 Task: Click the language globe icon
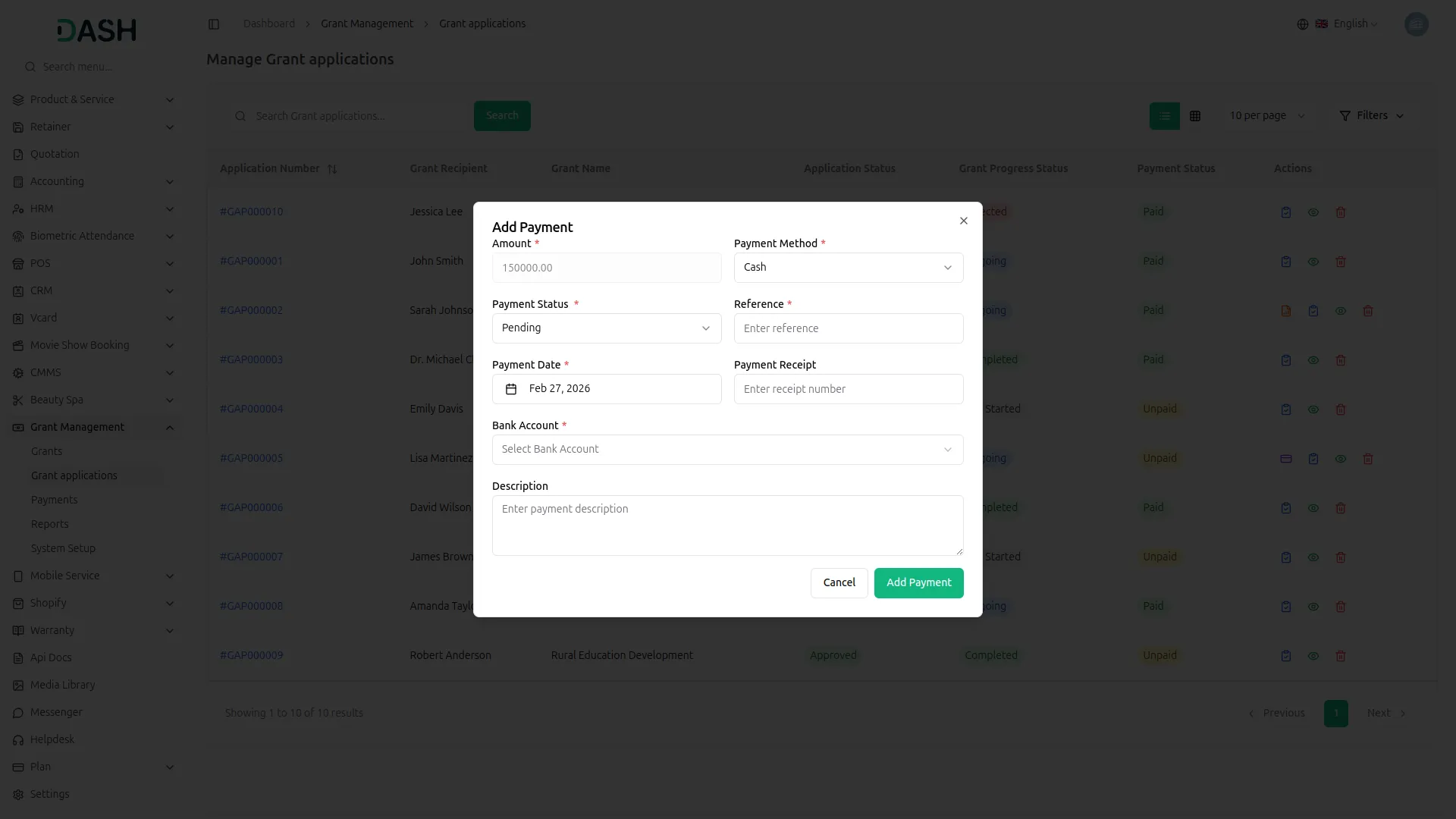(x=1302, y=24)
